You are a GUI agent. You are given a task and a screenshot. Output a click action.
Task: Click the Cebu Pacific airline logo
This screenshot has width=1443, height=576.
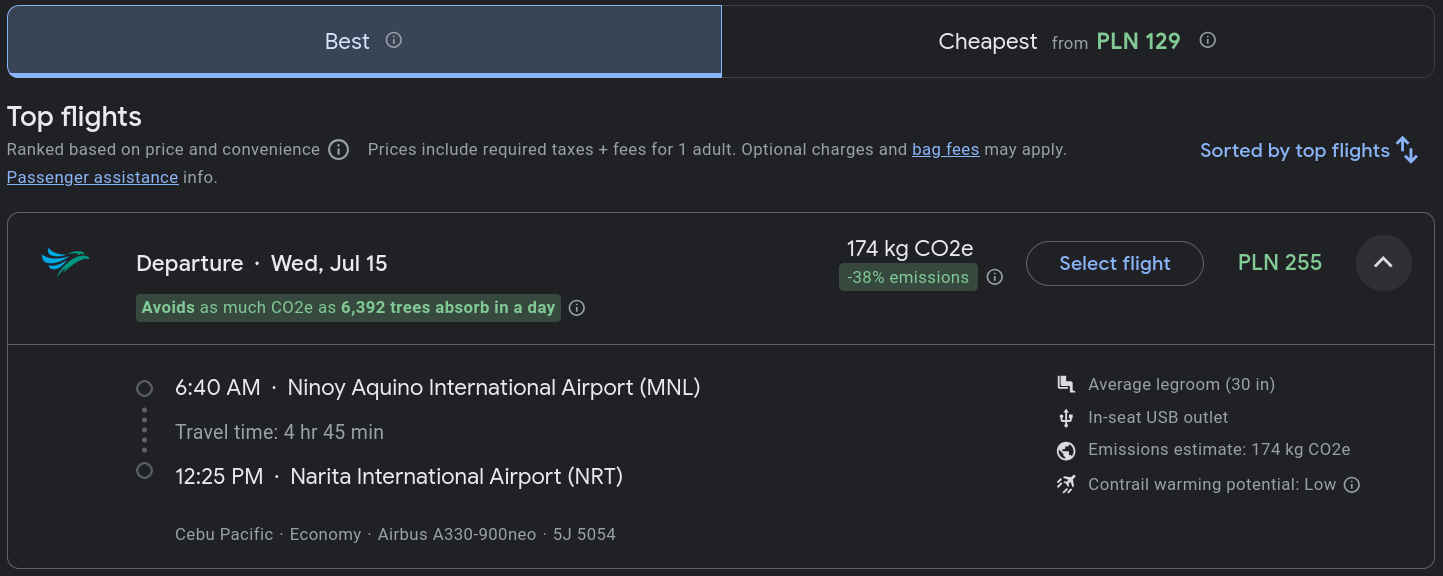[x=65, y=263]
